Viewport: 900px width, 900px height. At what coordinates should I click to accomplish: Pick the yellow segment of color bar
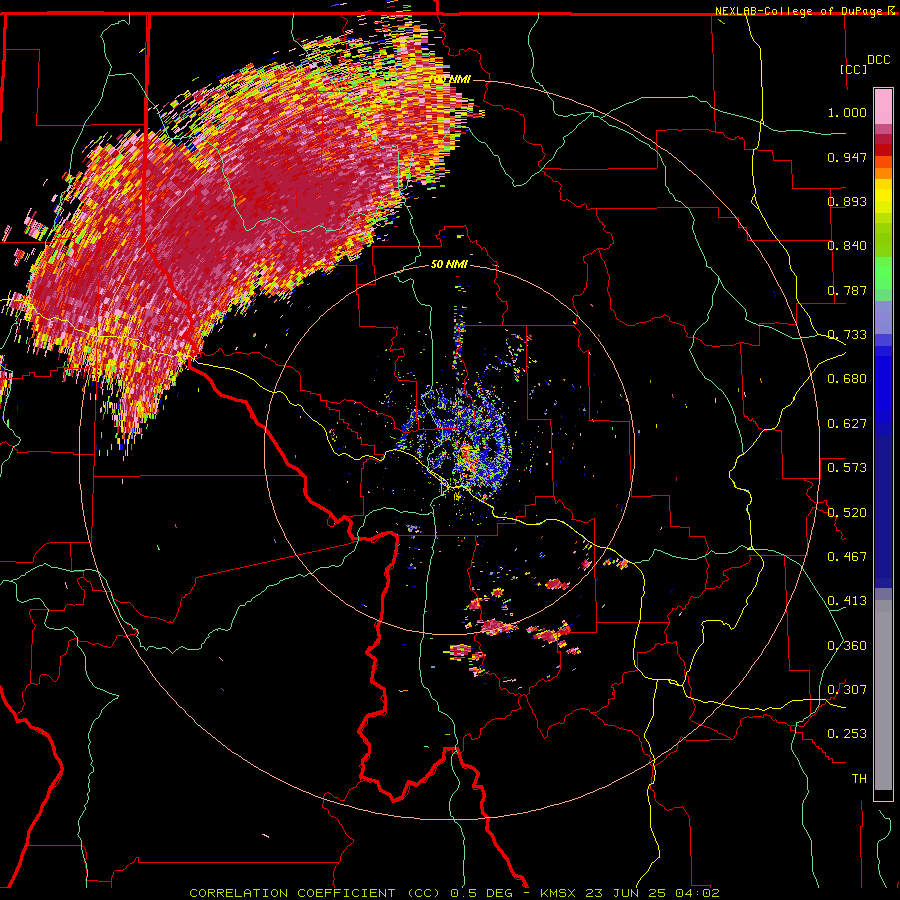tap(883, 196)
